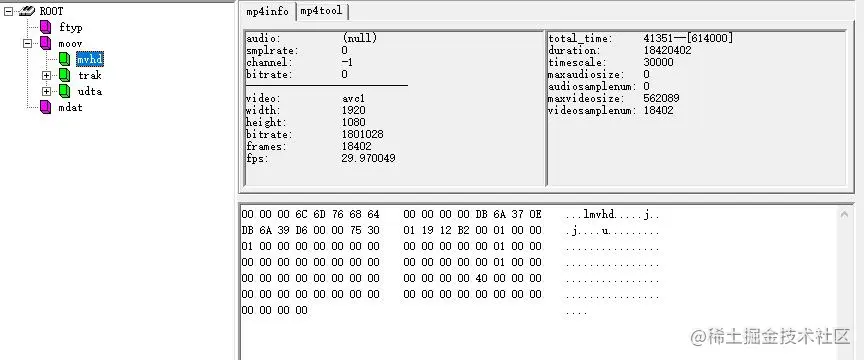Image resolution: width=864 pixels, height=360 pixels.
Task: Click the ASCII text ...lmvhd.....j..
Action: (612, 214)
